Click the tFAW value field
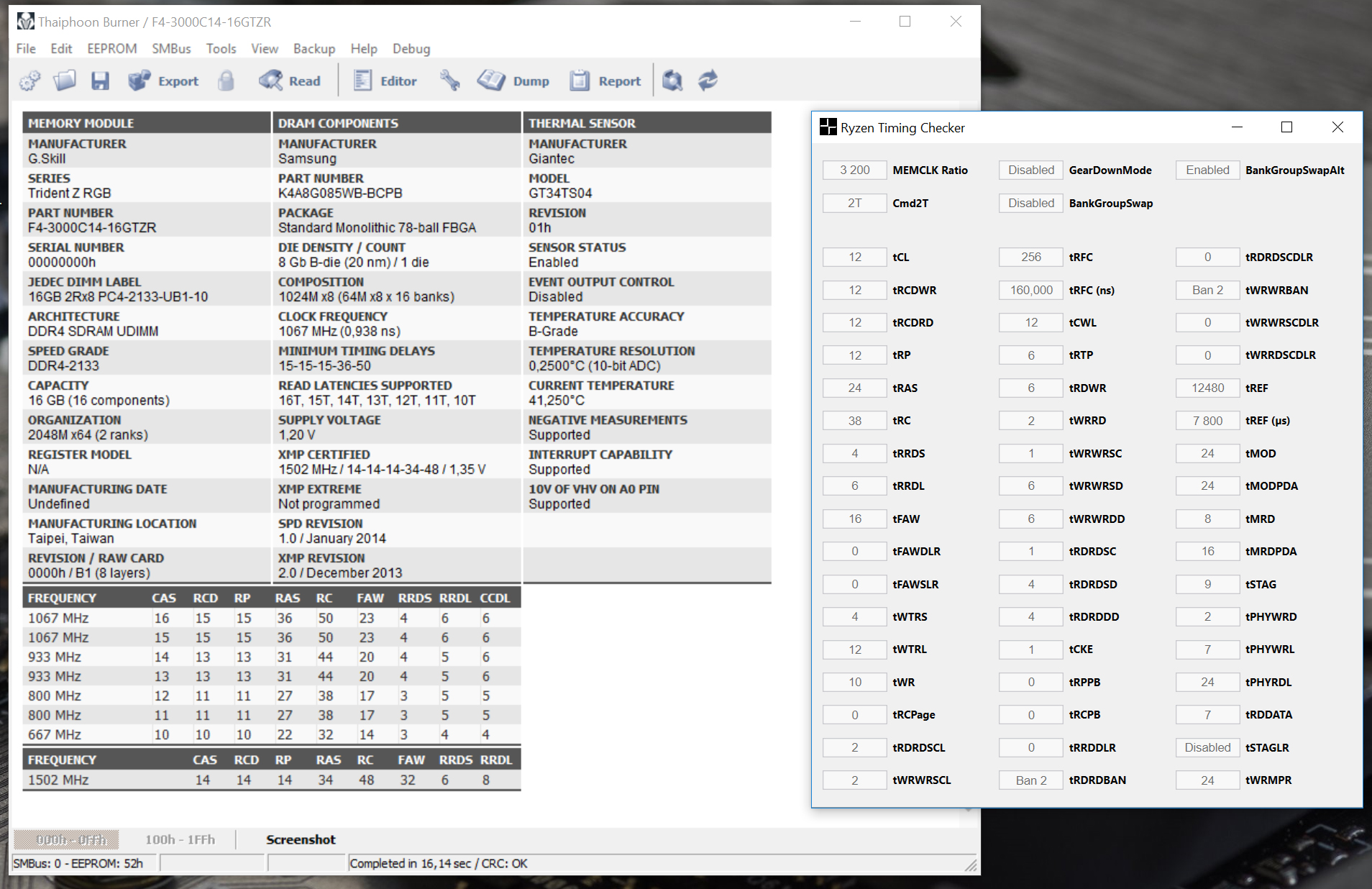The height and width of the screenshot is (889, 1372). click(854, 519)
